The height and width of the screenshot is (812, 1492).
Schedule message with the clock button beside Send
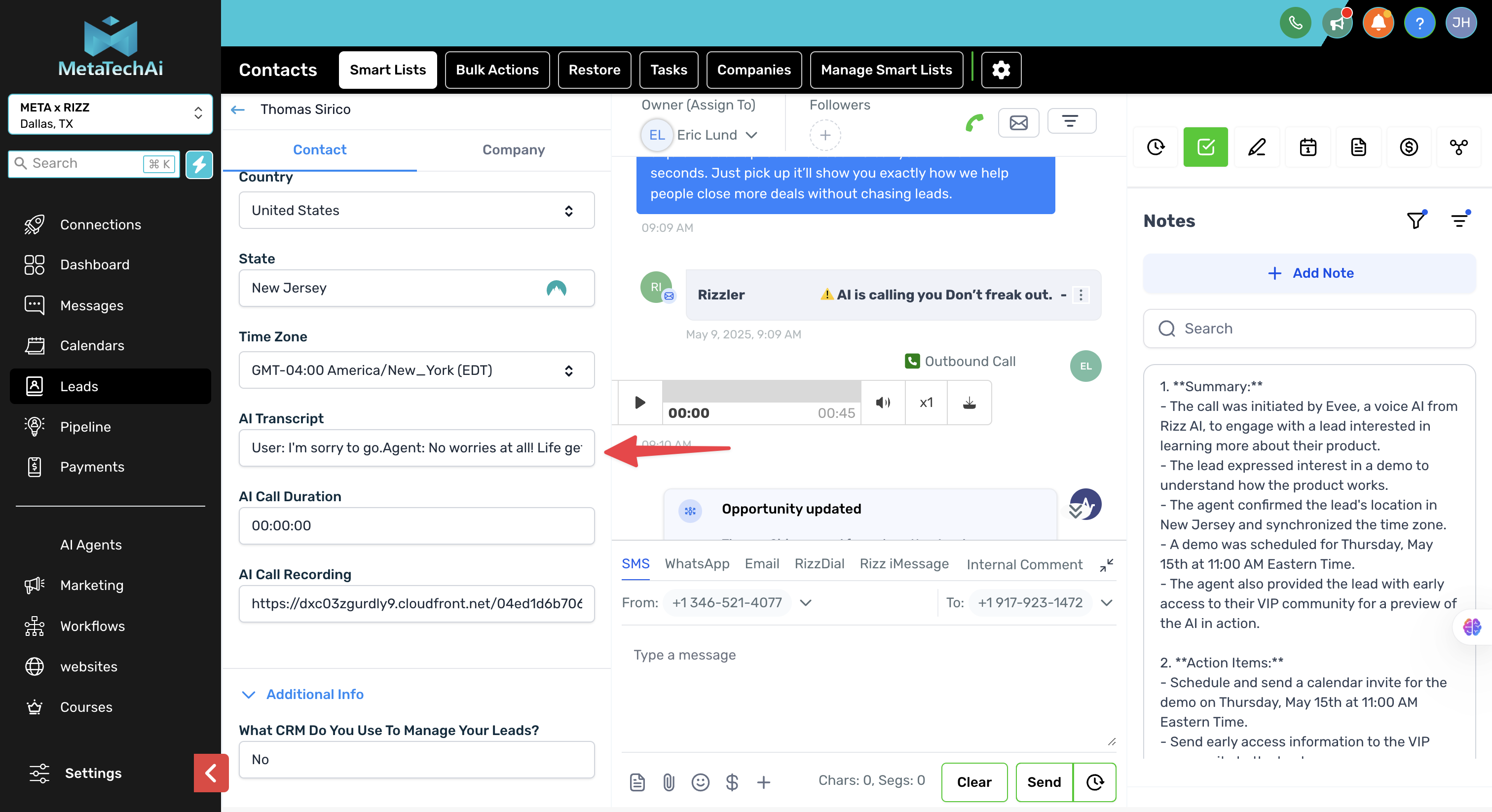1095,782
